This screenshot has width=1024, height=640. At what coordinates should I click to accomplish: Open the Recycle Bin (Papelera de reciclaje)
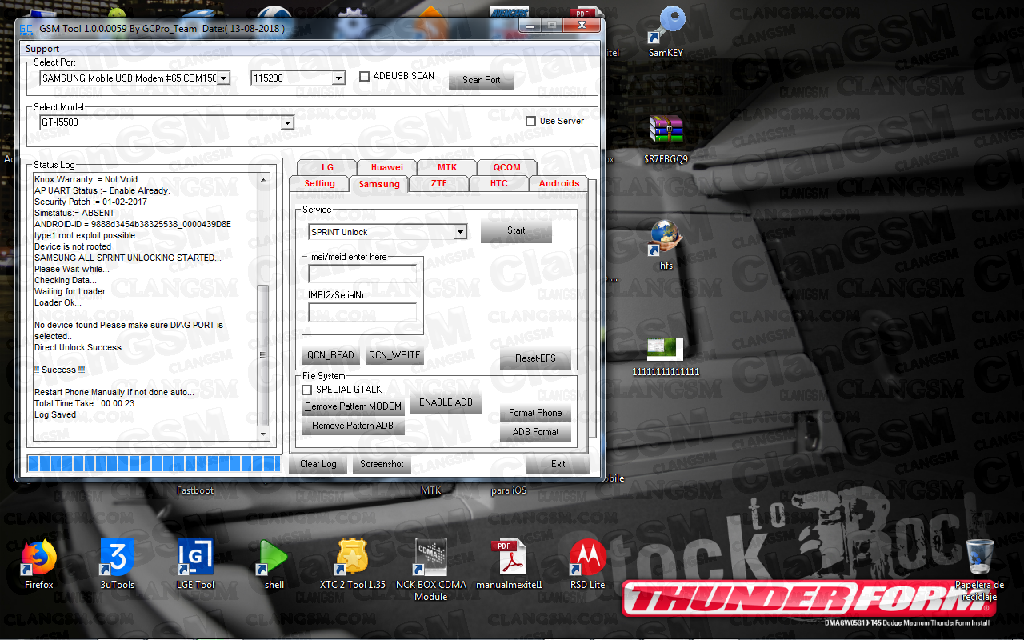point(979,568)
